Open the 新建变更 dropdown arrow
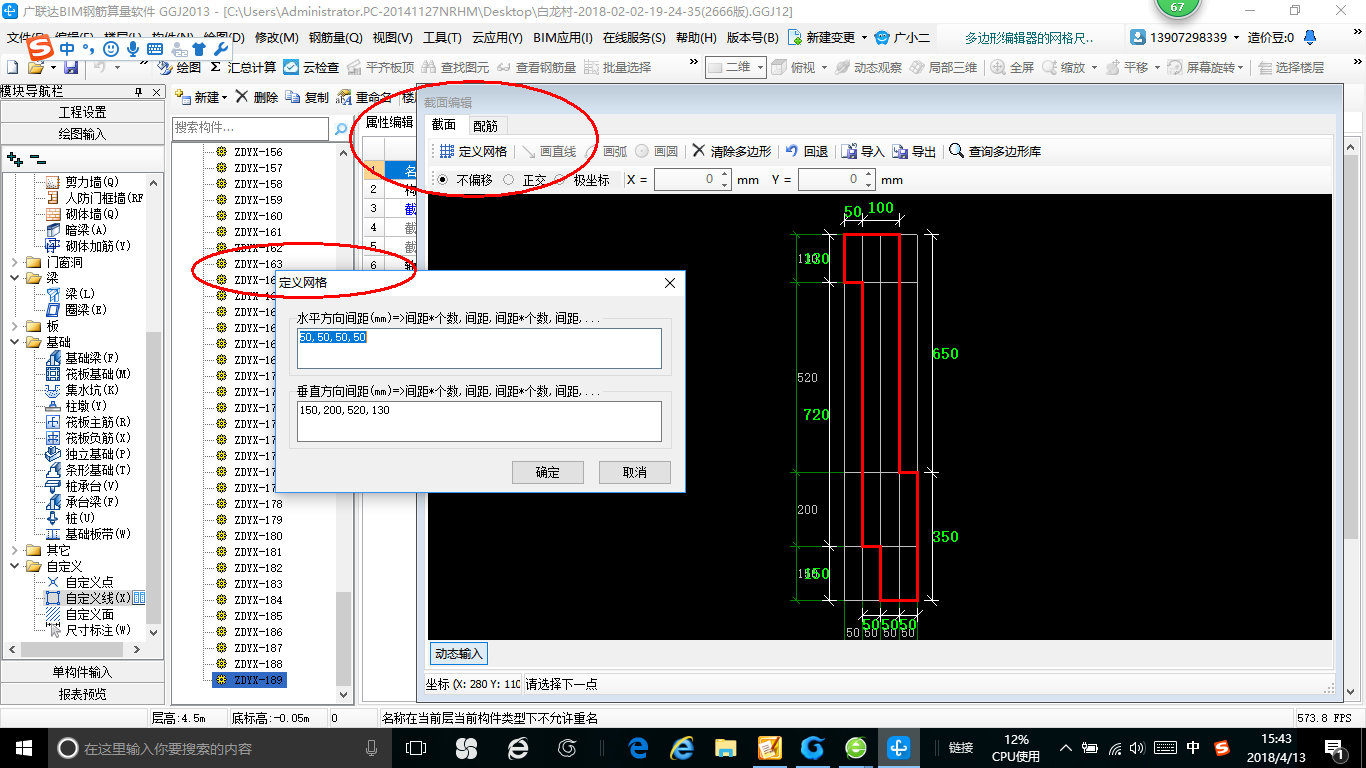1366x768 pixels. pyautogui.click(x=862, y=38)
